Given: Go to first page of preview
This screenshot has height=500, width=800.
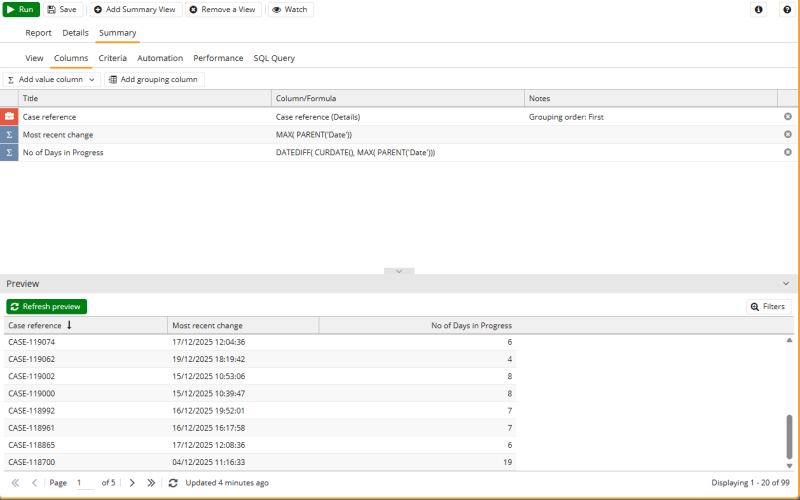Looking at the screenshot, I should [15, 483].
